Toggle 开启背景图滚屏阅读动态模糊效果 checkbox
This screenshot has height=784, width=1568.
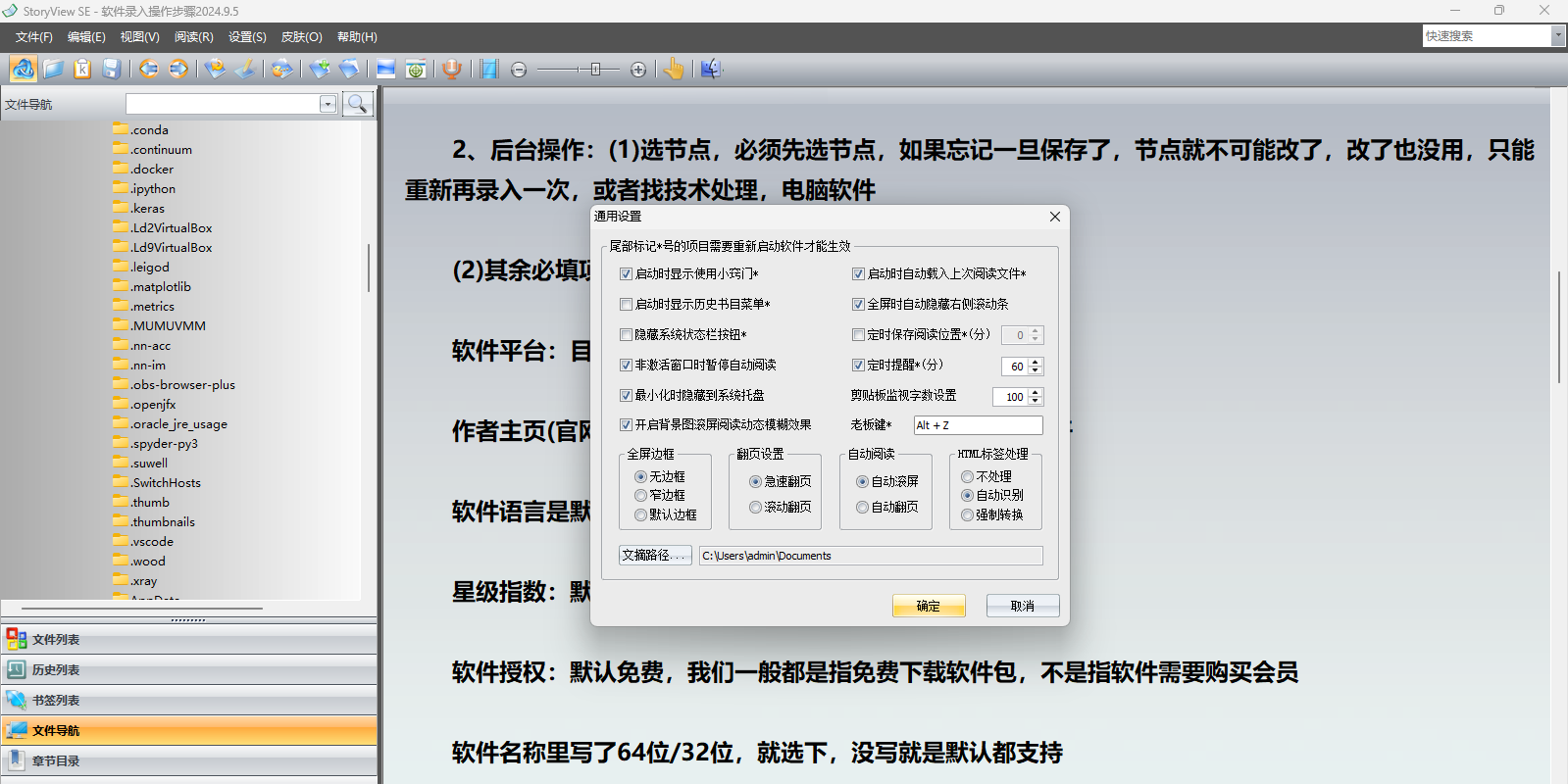pos(626,424)
